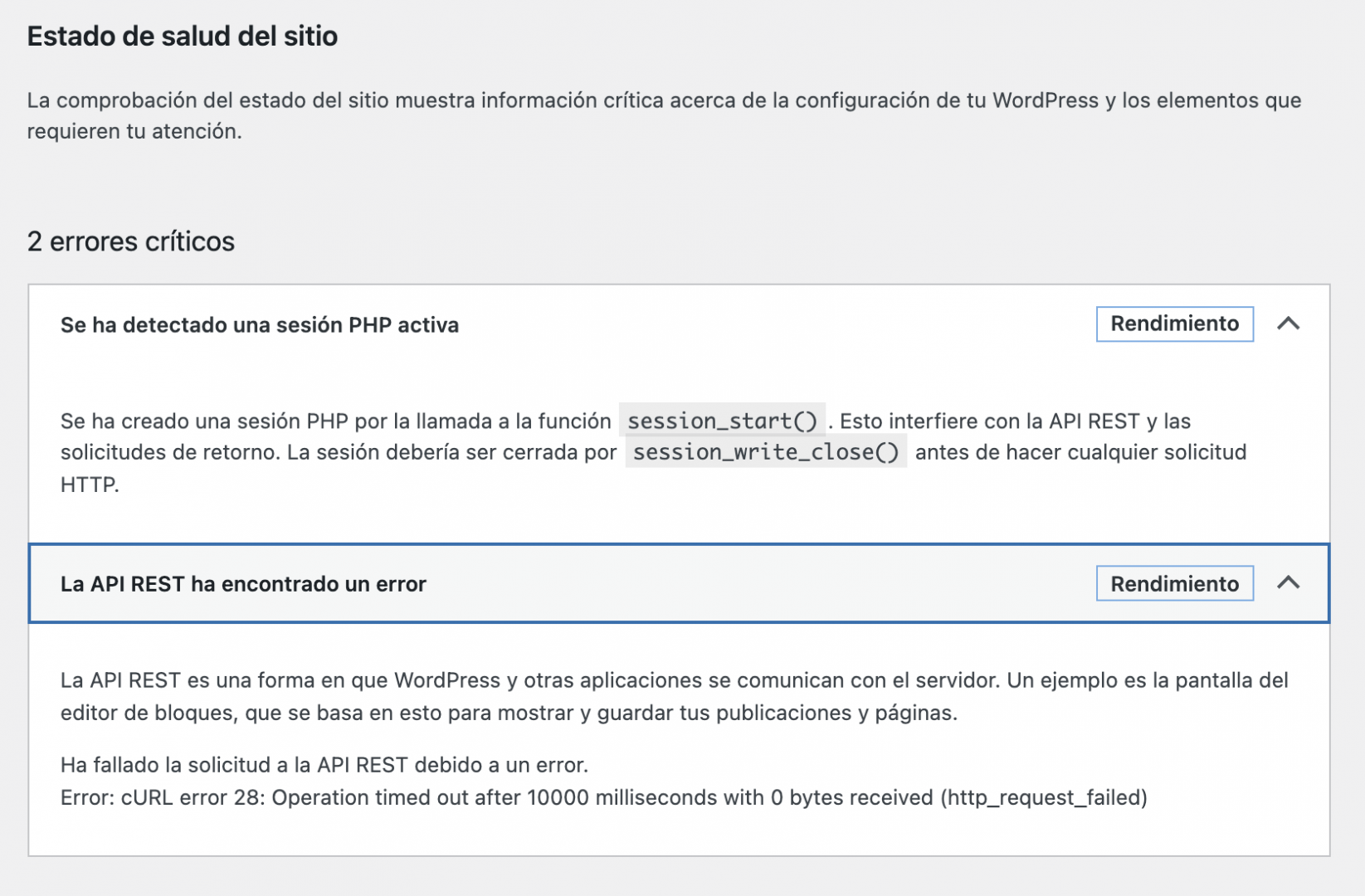This screenshot has height=896, width=1365.
Task: Click the session_start() code snippet
Action: (722, 421)
